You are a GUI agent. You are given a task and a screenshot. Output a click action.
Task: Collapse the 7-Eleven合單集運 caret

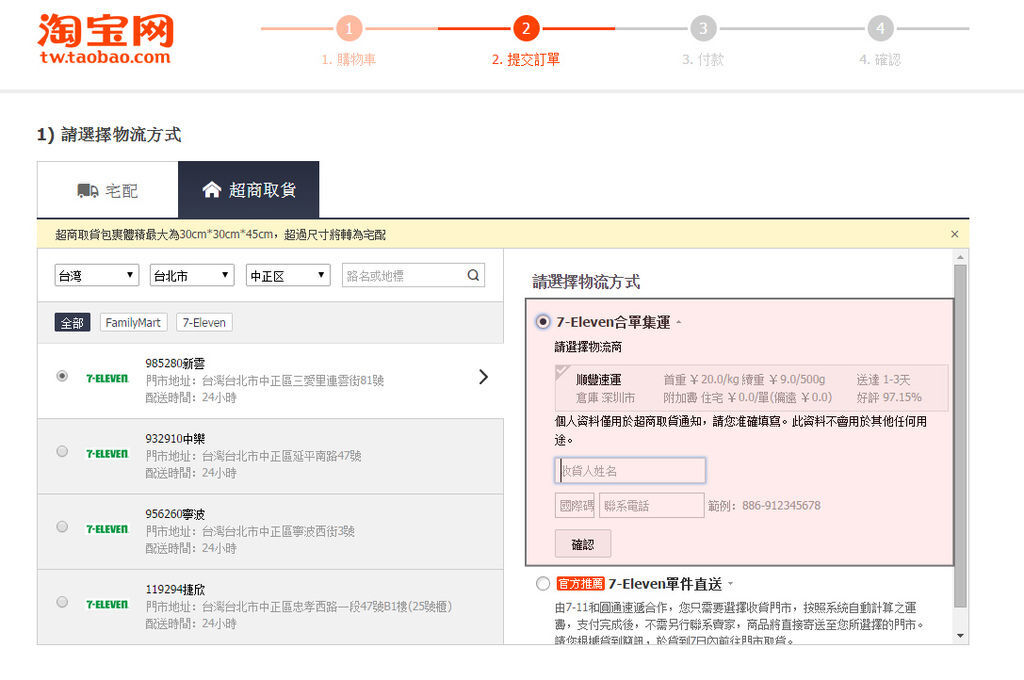[679, 322]
